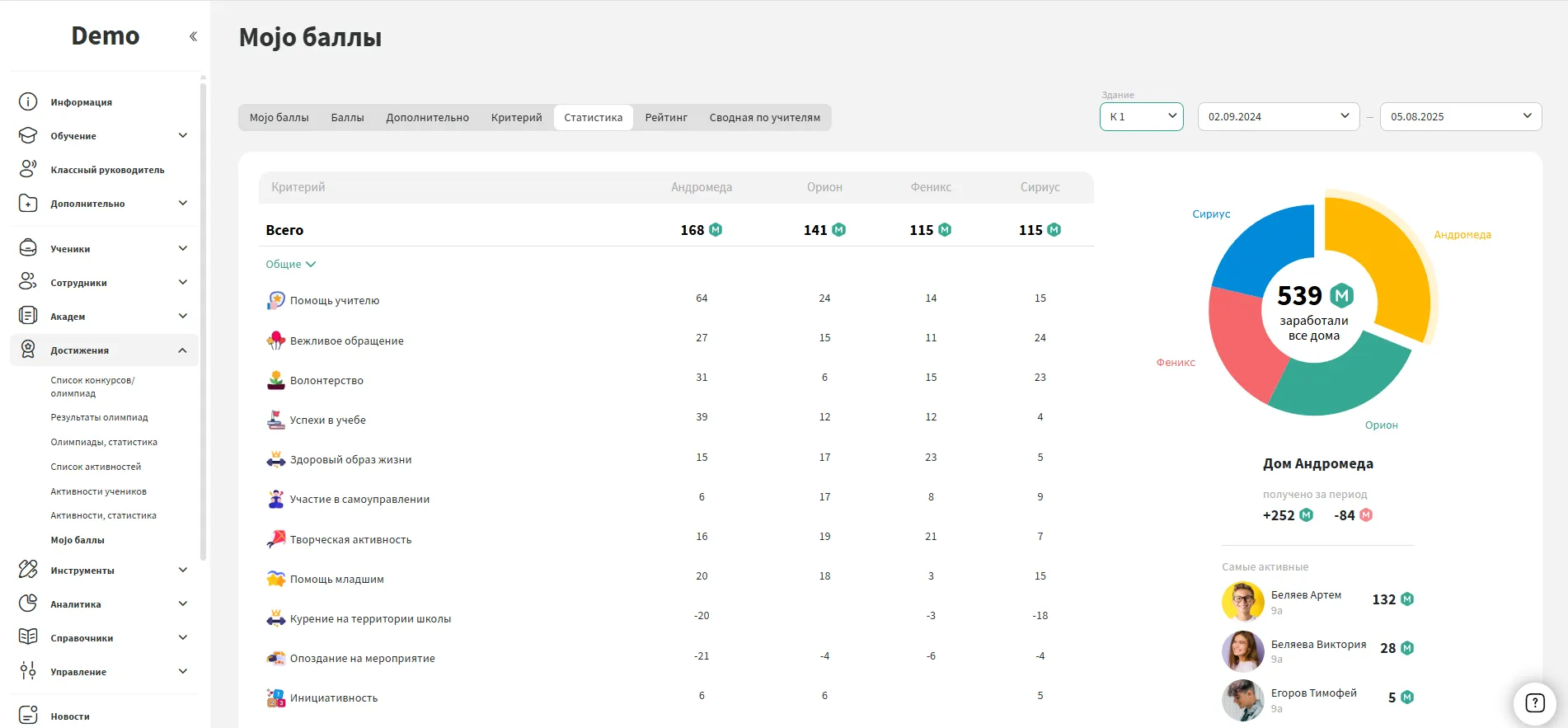Open the start date 02.09.2024 dropdown
Screen dimensions: 1568x728
[x=1278, y=116]
